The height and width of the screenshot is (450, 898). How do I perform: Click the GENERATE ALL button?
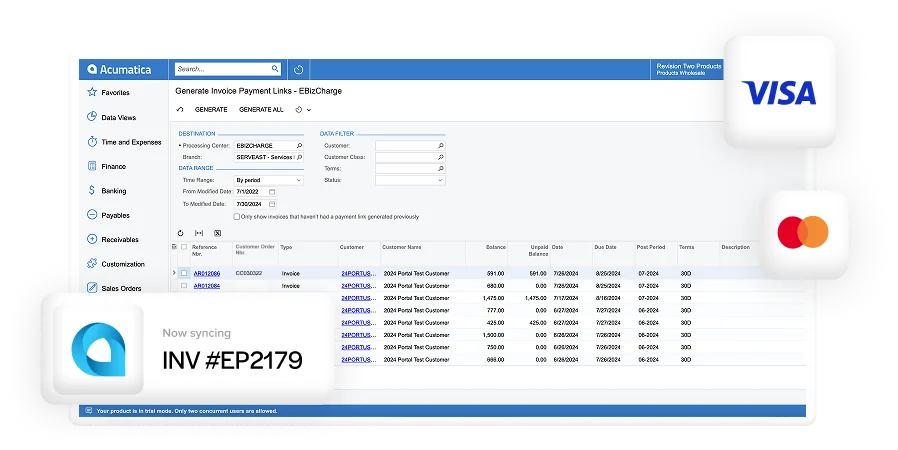point(261,109)
